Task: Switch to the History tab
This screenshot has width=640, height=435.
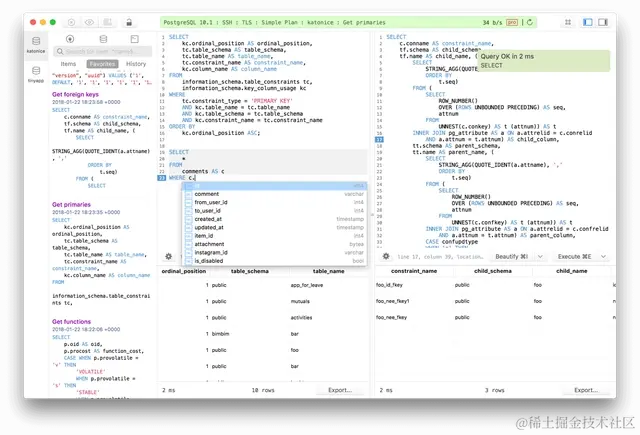Action: pos(136,64)
